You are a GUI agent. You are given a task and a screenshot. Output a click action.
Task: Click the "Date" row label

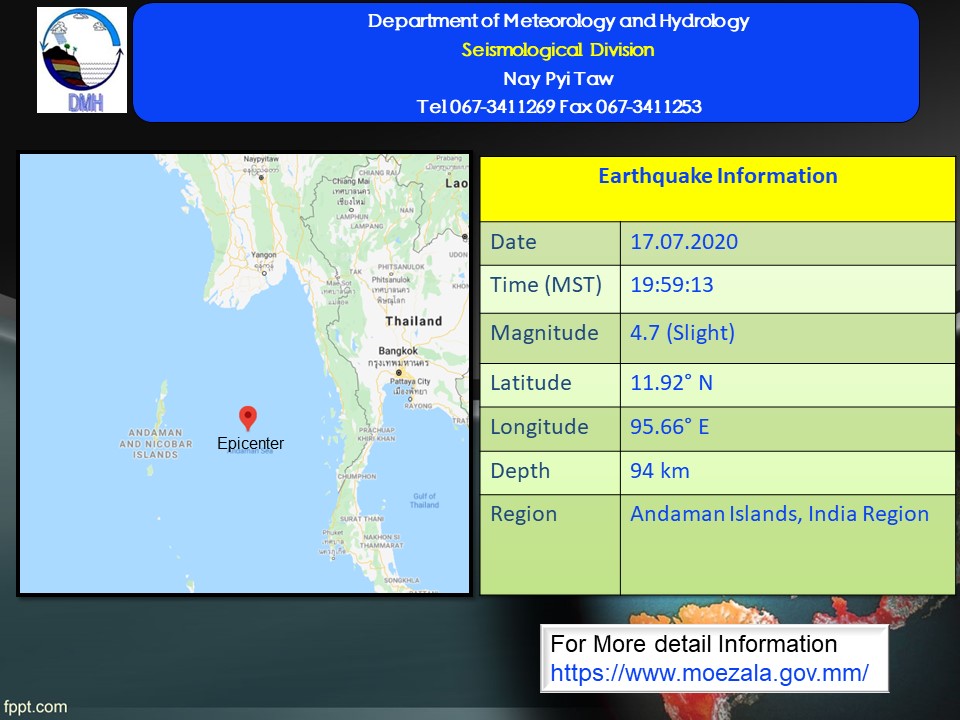(513, 242)
